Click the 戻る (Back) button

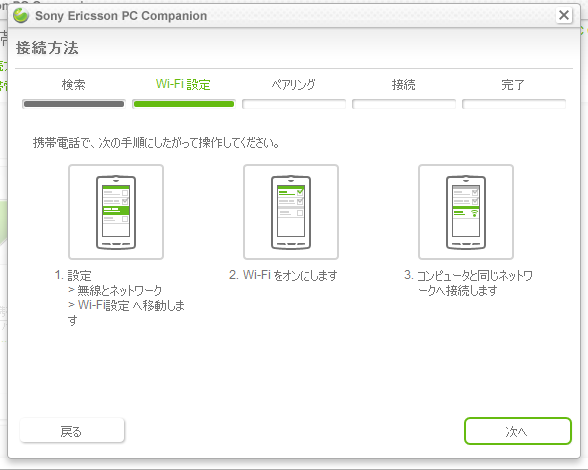pos(72,431)
